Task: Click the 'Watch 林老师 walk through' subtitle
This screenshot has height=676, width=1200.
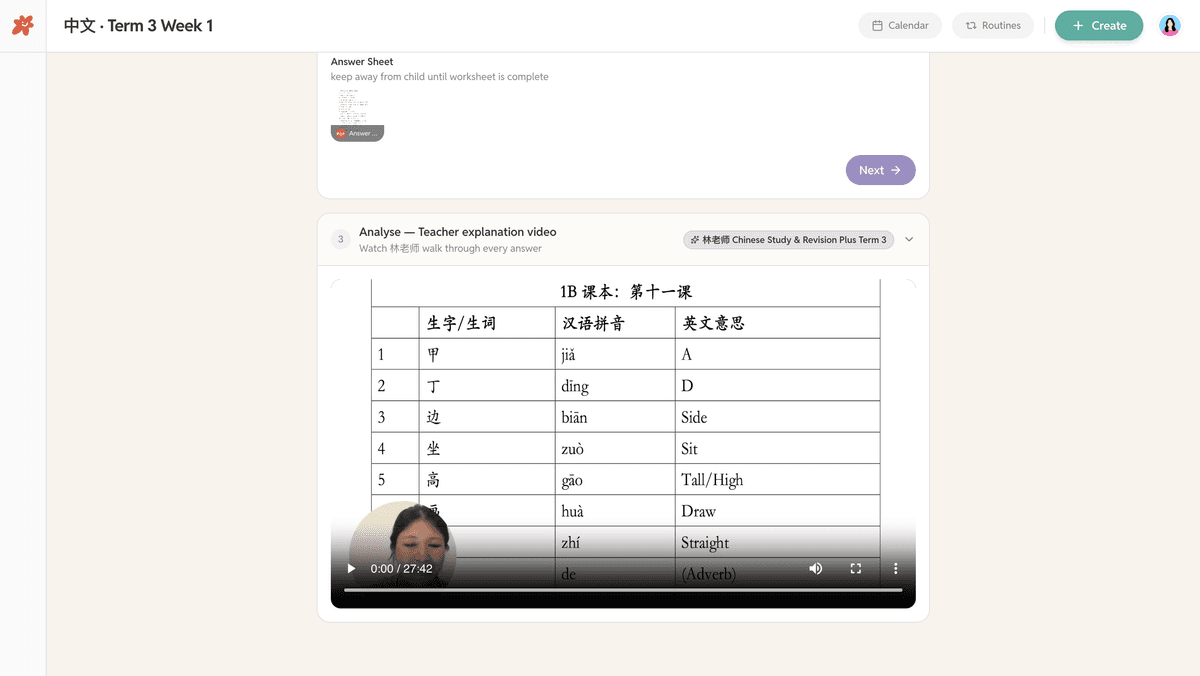Action: click(x=450, y=248)
